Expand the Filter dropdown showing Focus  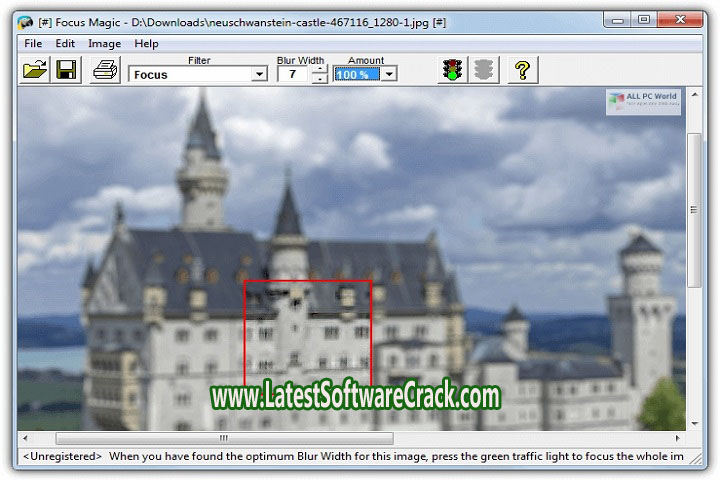259,74
